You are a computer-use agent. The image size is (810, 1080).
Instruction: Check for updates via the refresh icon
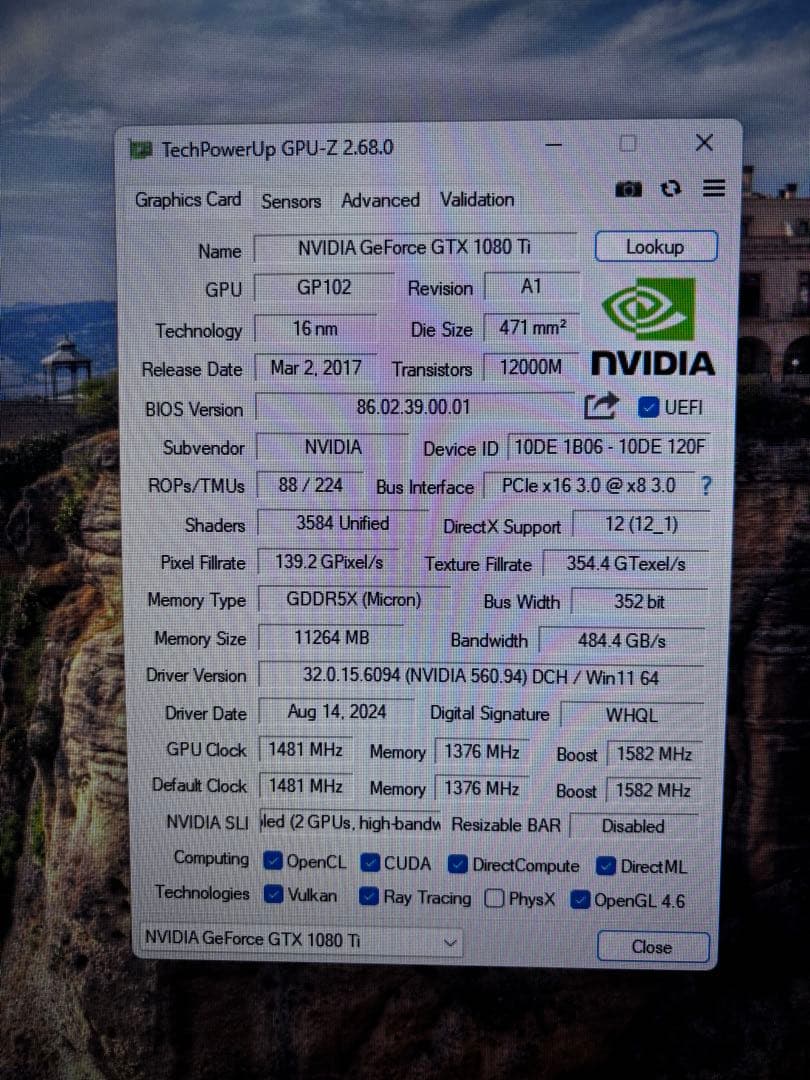670,188
